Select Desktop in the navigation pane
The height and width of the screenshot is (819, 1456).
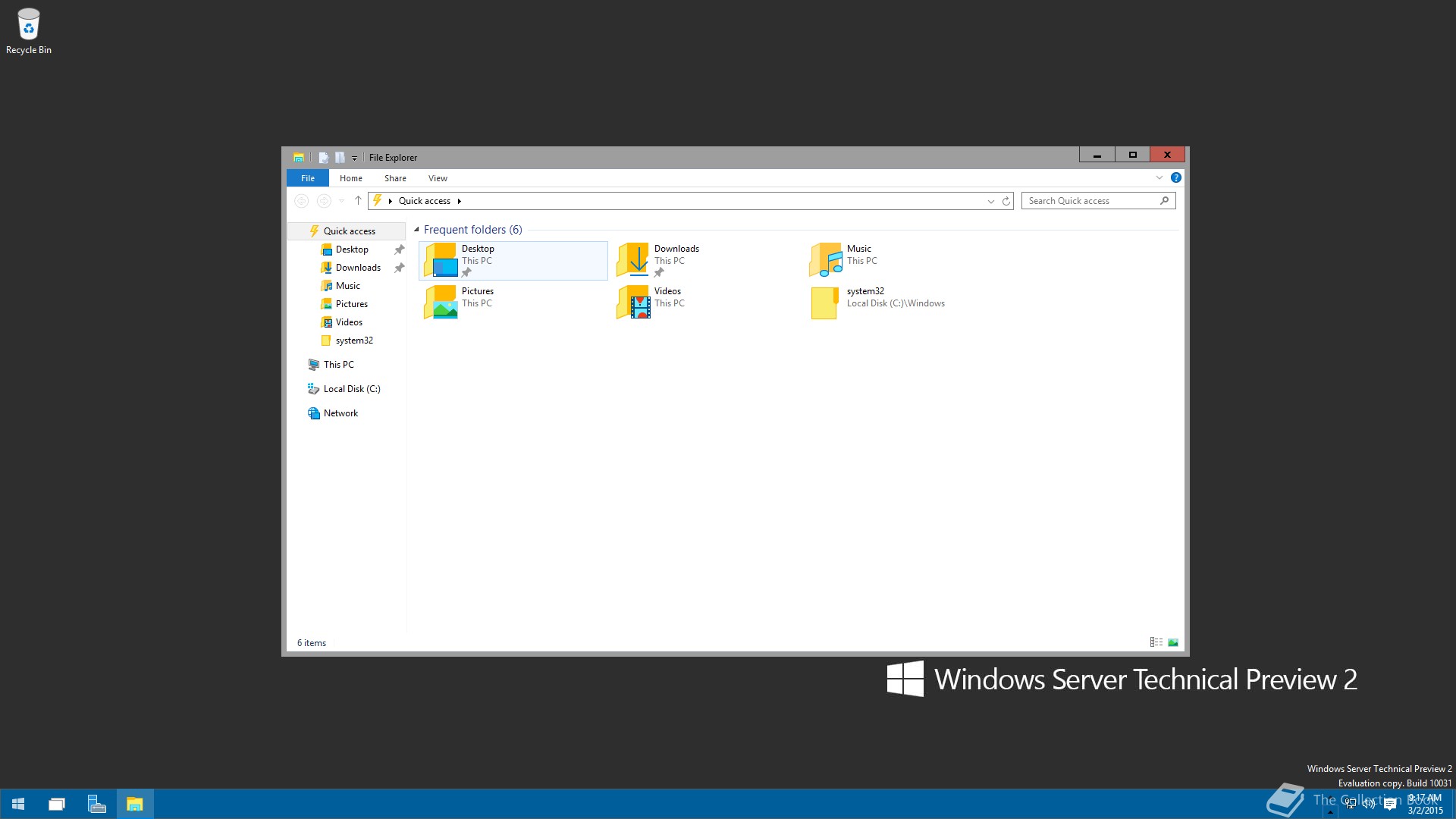347,249
